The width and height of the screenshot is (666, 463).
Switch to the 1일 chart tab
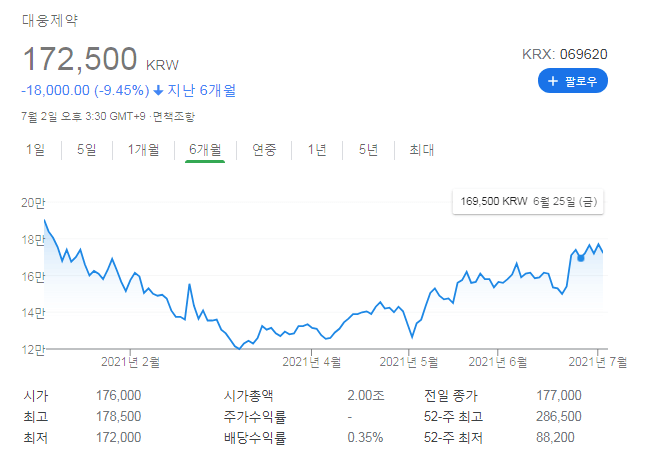click(35, 150)
